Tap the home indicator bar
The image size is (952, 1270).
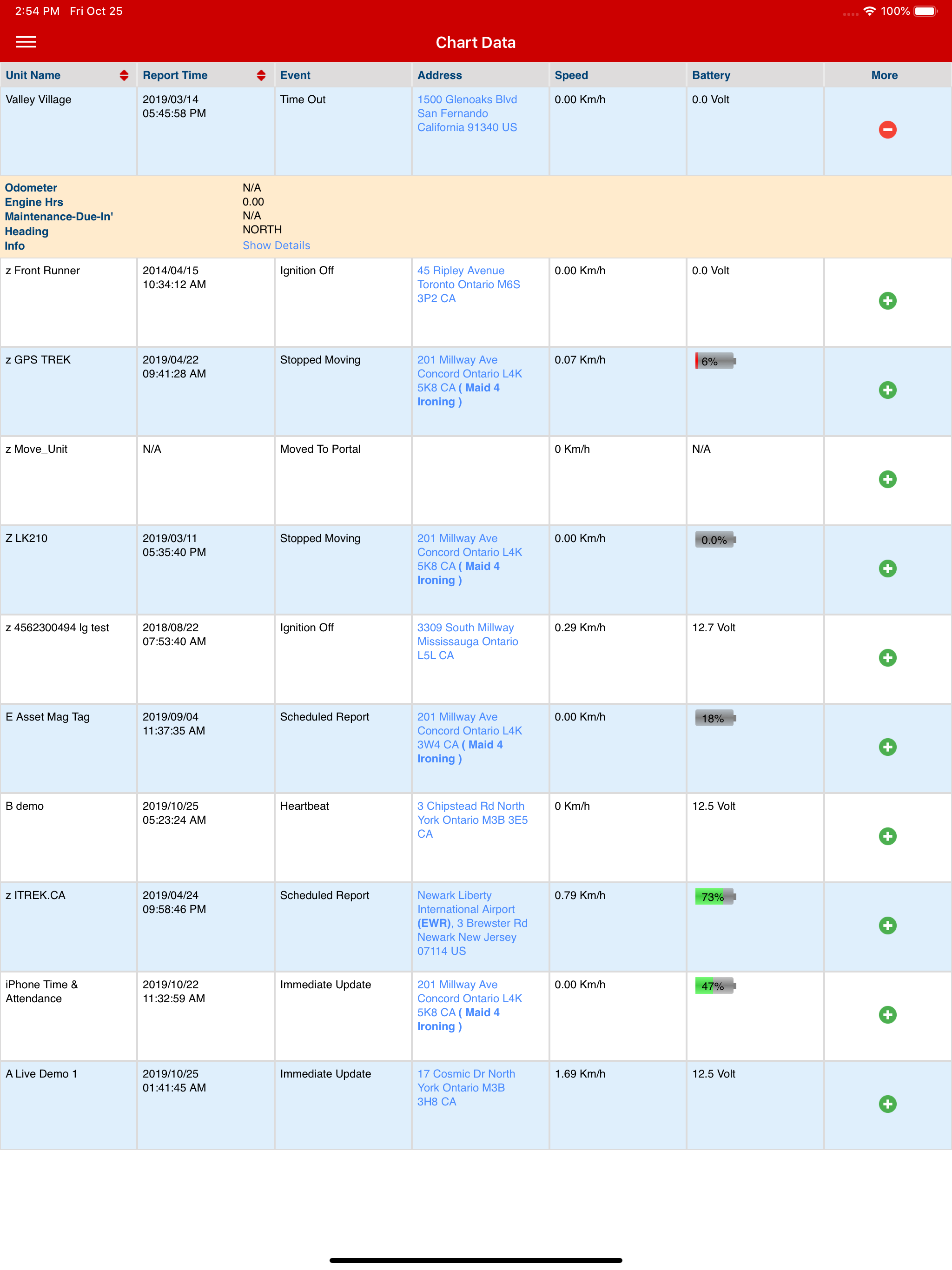476,1260
